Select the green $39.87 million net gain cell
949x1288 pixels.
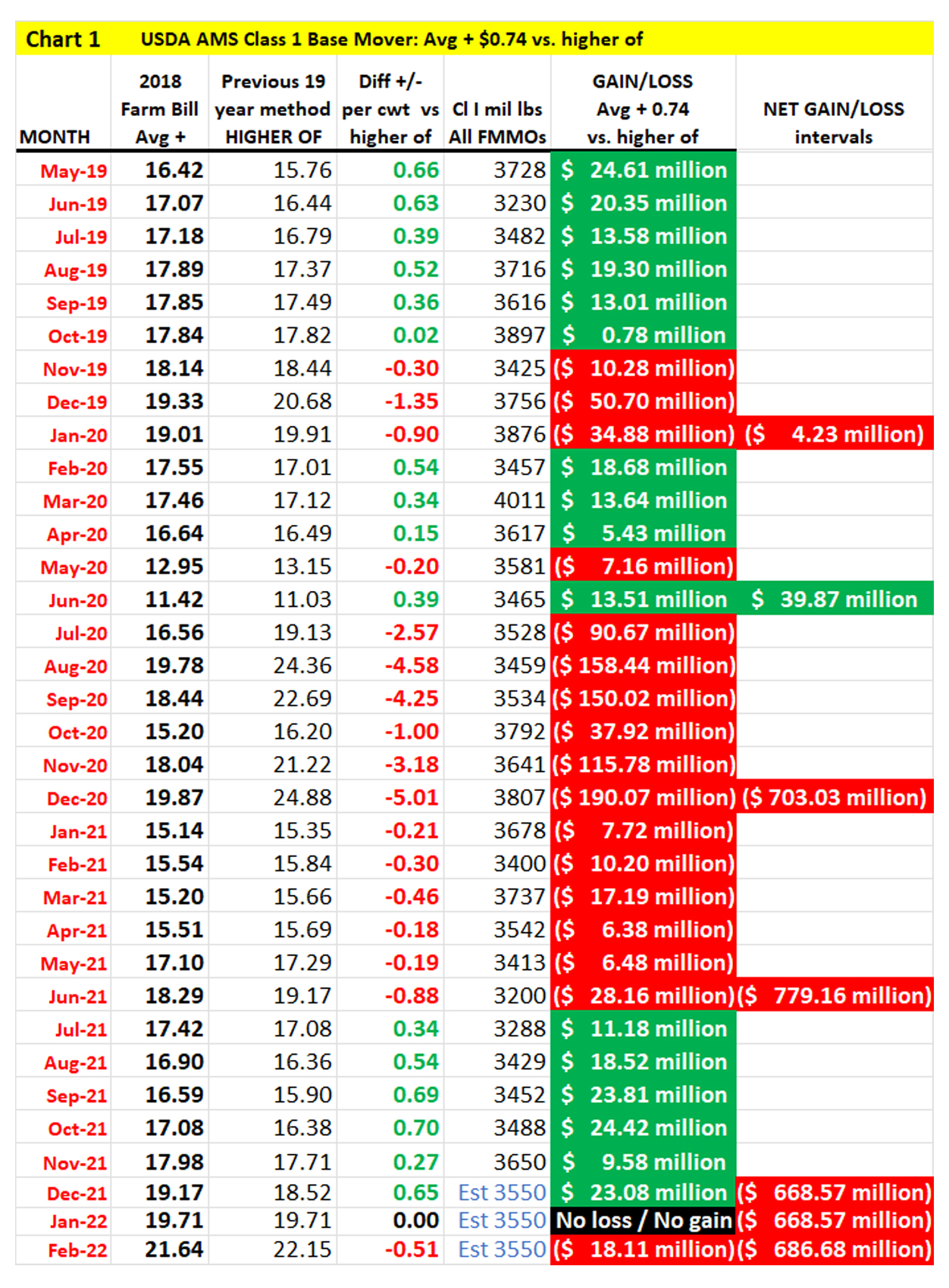point(834,600)
